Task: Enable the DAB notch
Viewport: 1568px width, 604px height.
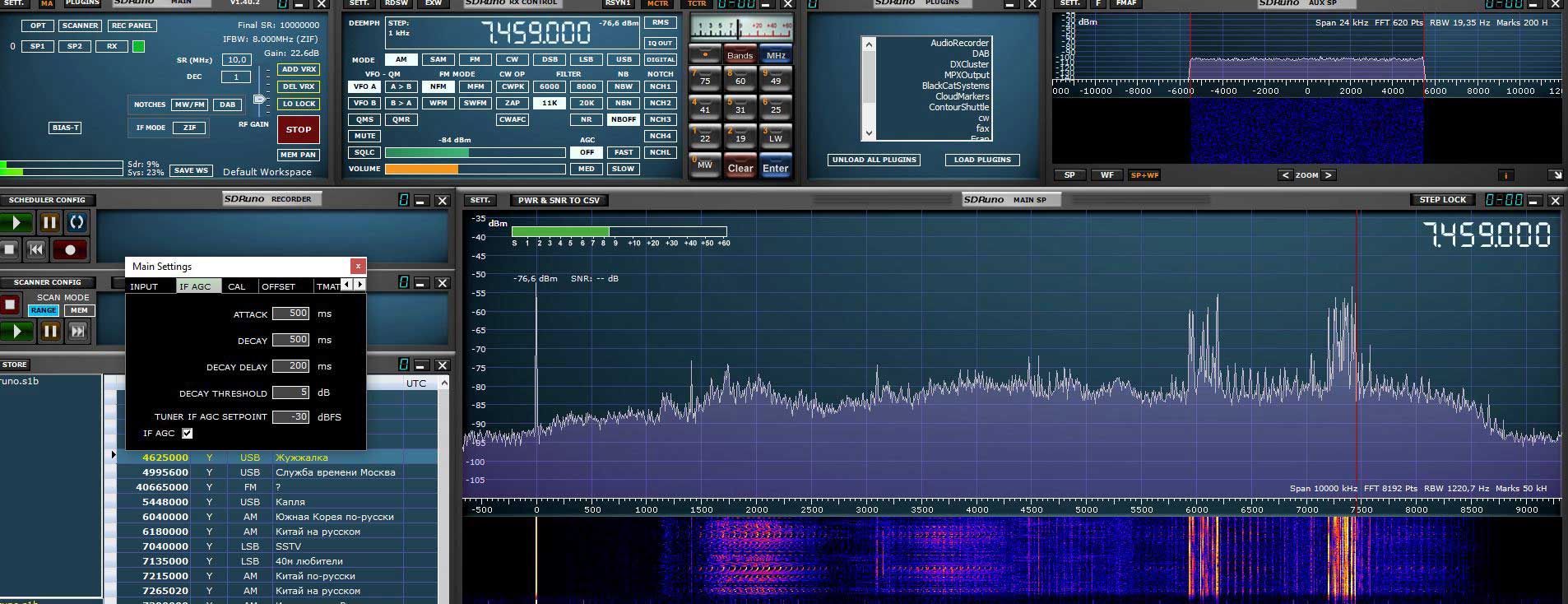Action: (227, 105)
